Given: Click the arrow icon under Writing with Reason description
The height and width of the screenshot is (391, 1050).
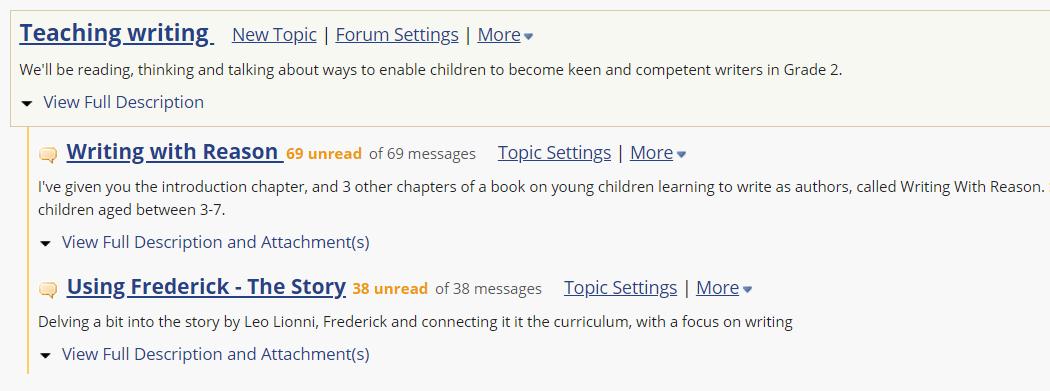Looking at the screenshot, I should point(45,244).
